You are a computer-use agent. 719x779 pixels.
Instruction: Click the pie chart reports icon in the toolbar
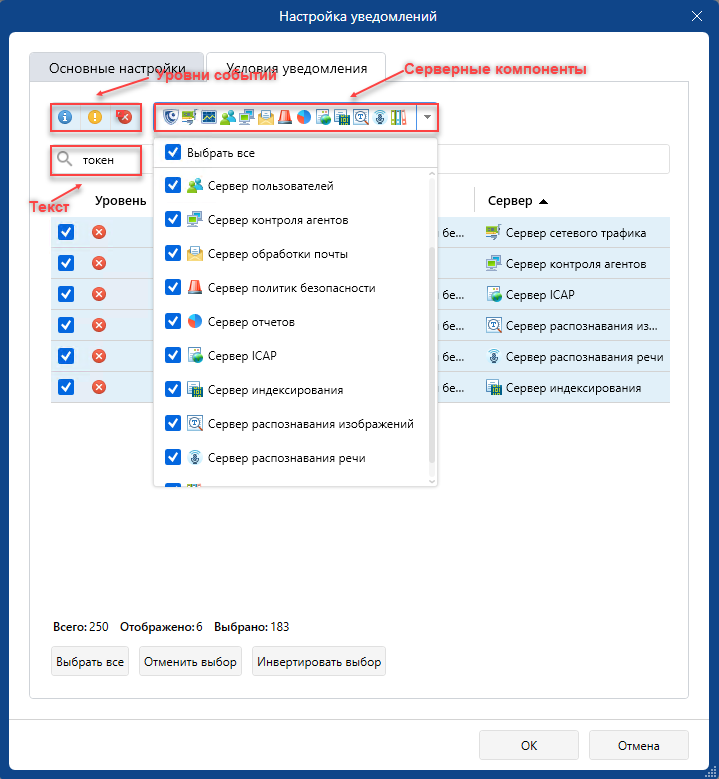tap(304, 117)
